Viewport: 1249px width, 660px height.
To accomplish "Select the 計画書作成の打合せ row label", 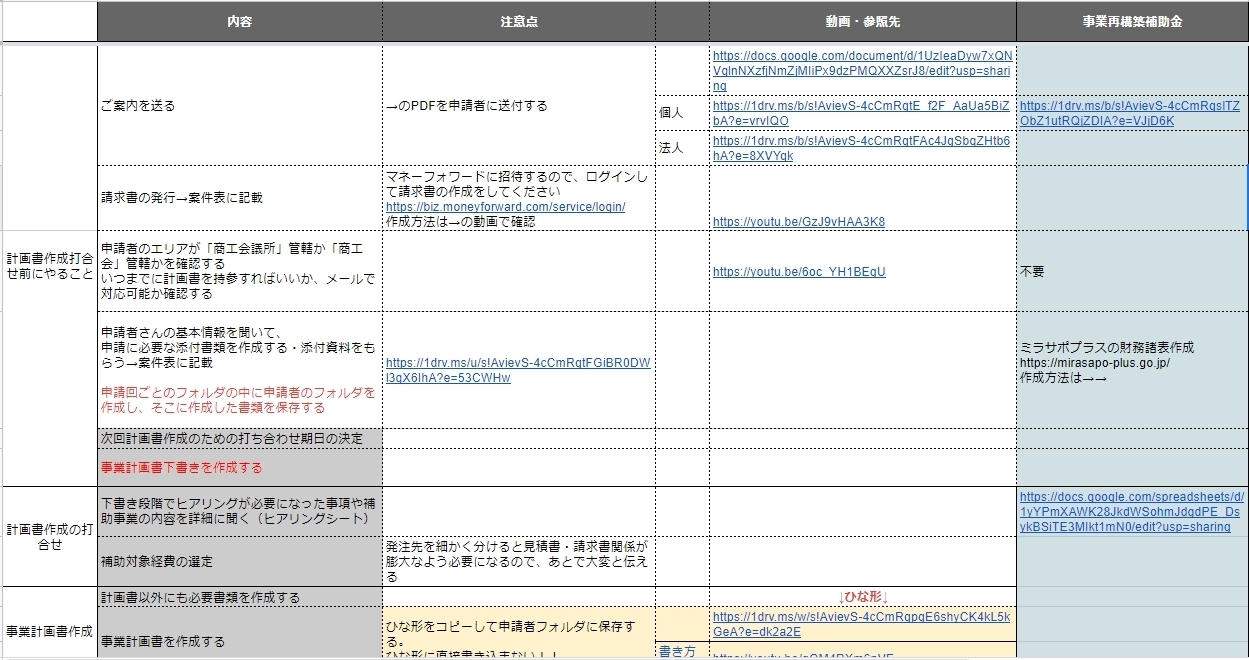I will (50, 537).
